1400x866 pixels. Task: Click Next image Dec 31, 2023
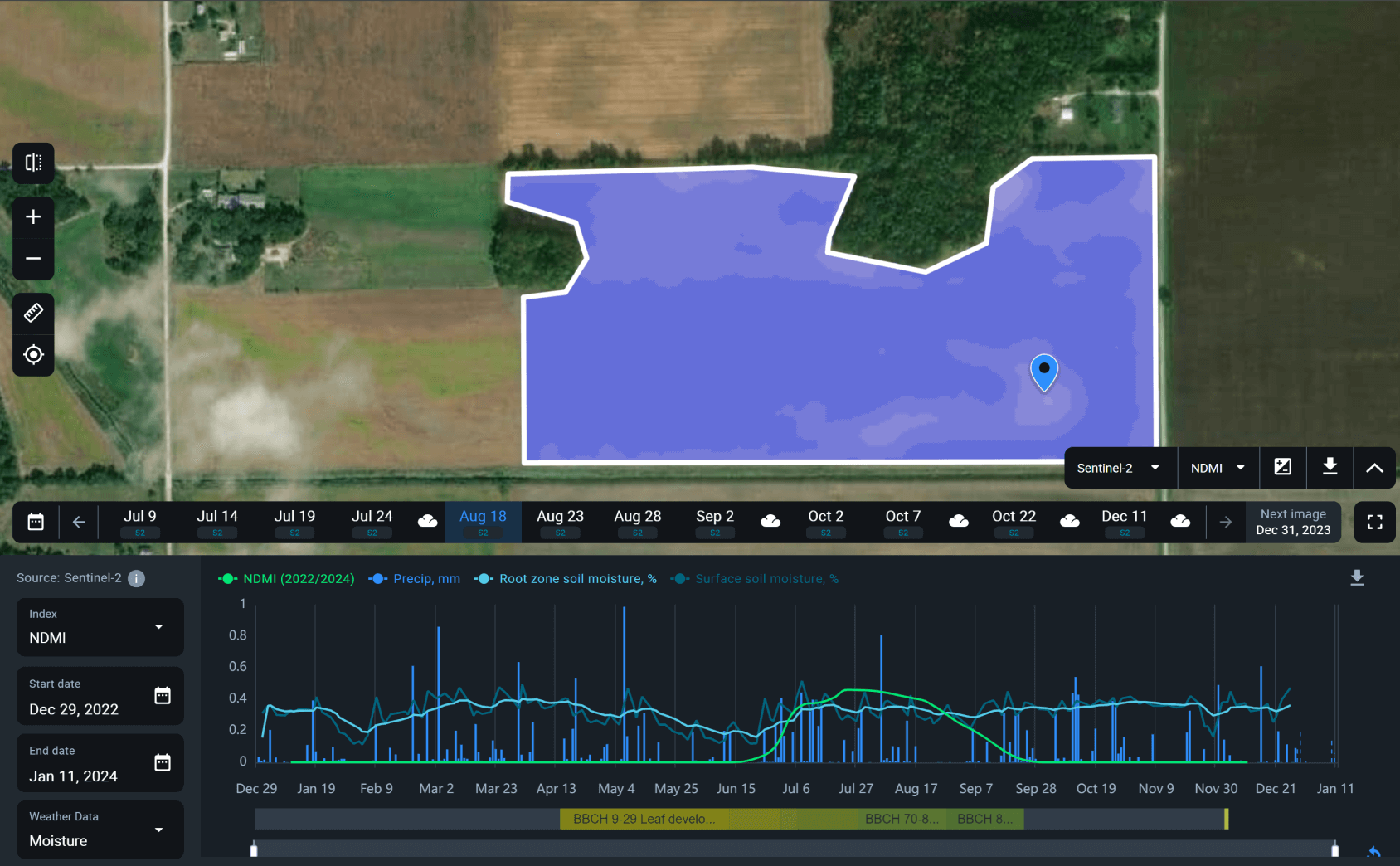(1293, 522)
